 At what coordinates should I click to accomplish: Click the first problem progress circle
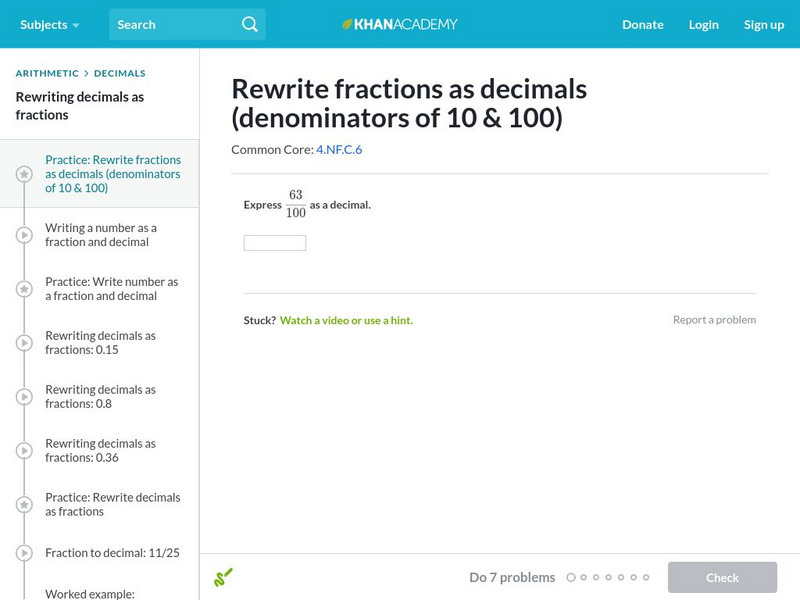571,577
